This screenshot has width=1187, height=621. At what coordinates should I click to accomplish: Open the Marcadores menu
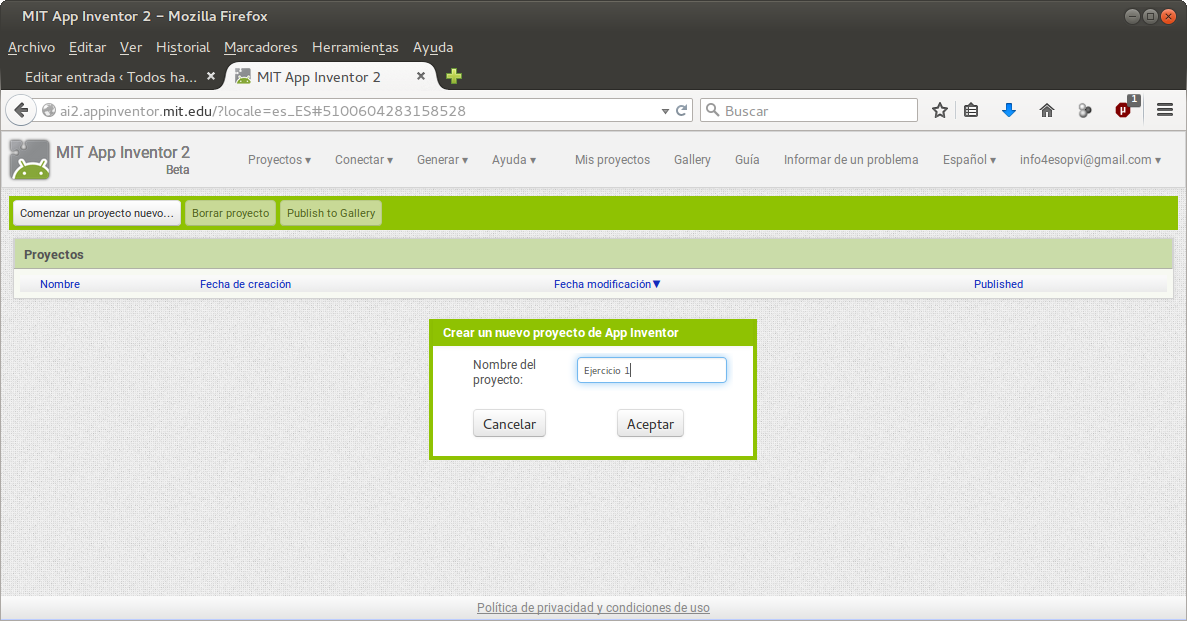click(260, 47)
